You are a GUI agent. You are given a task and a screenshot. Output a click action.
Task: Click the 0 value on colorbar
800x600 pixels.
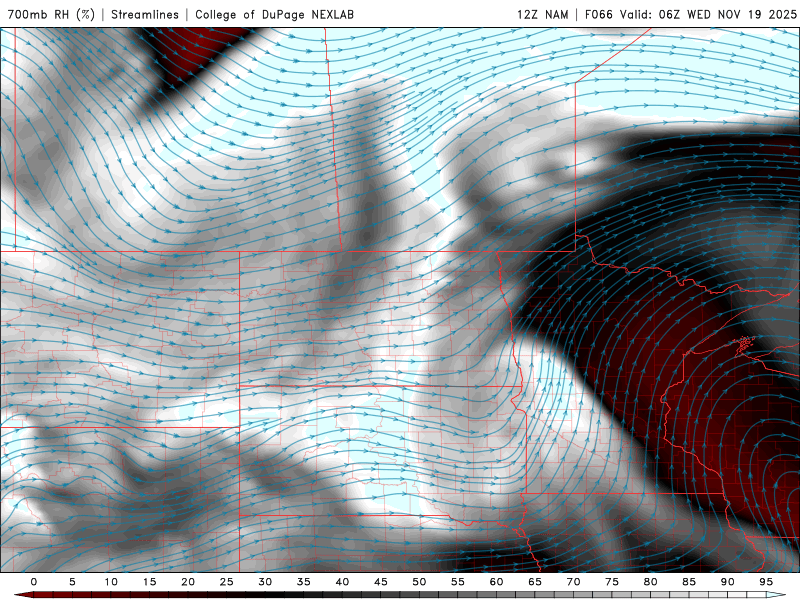coord(34,582)
